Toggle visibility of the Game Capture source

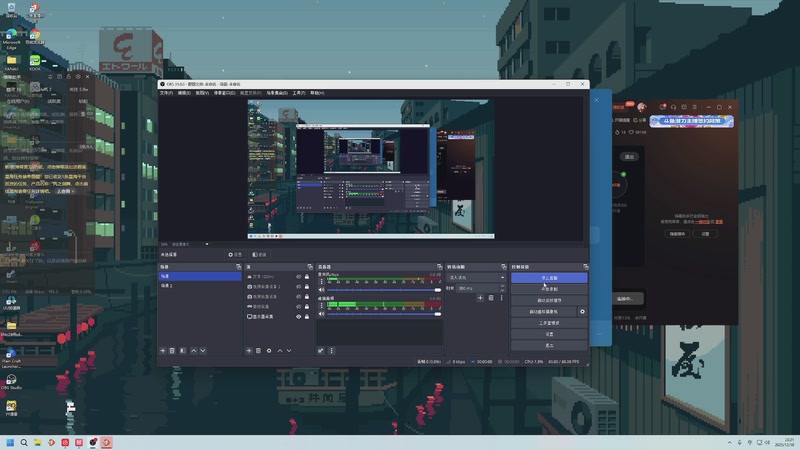point(298,307)
